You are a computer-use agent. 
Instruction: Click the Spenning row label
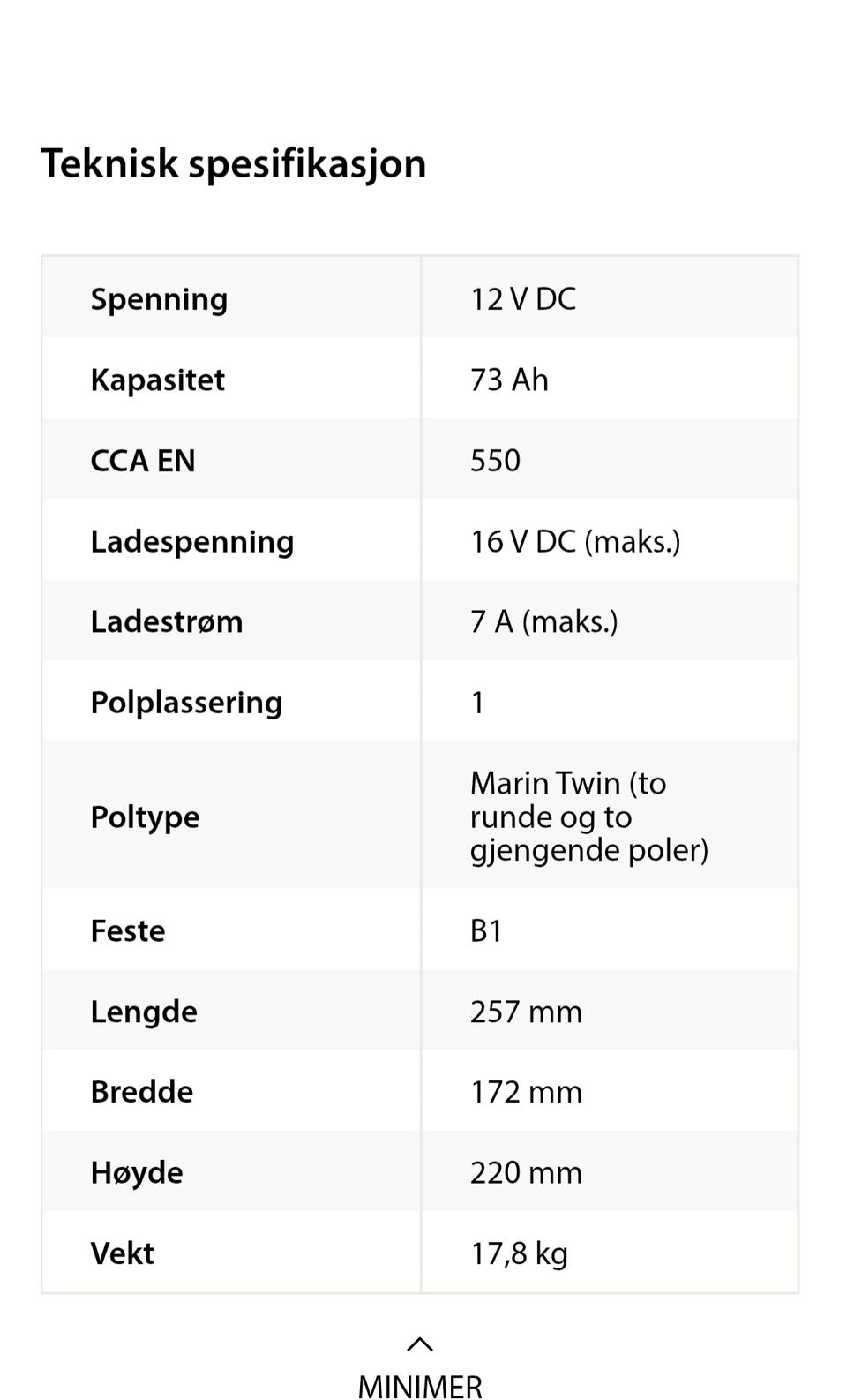coord(159,299)
